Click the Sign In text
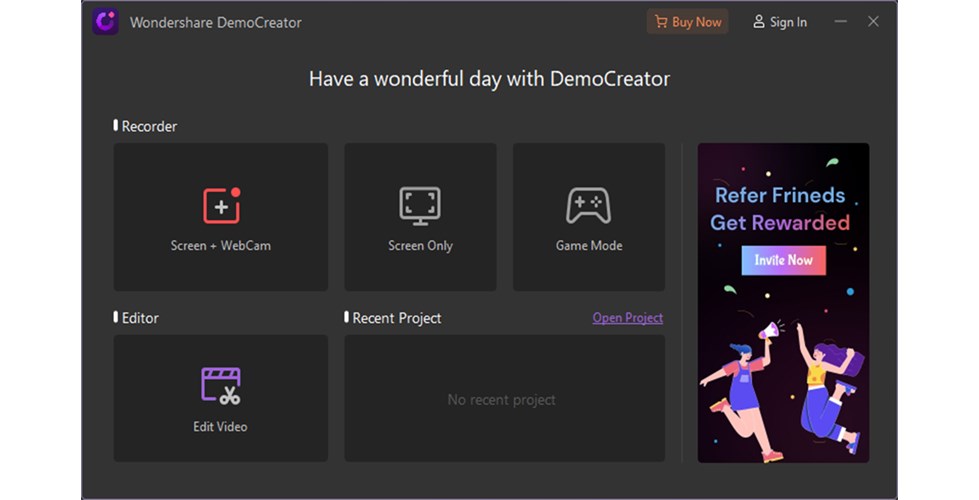 [x=788, y=22]
